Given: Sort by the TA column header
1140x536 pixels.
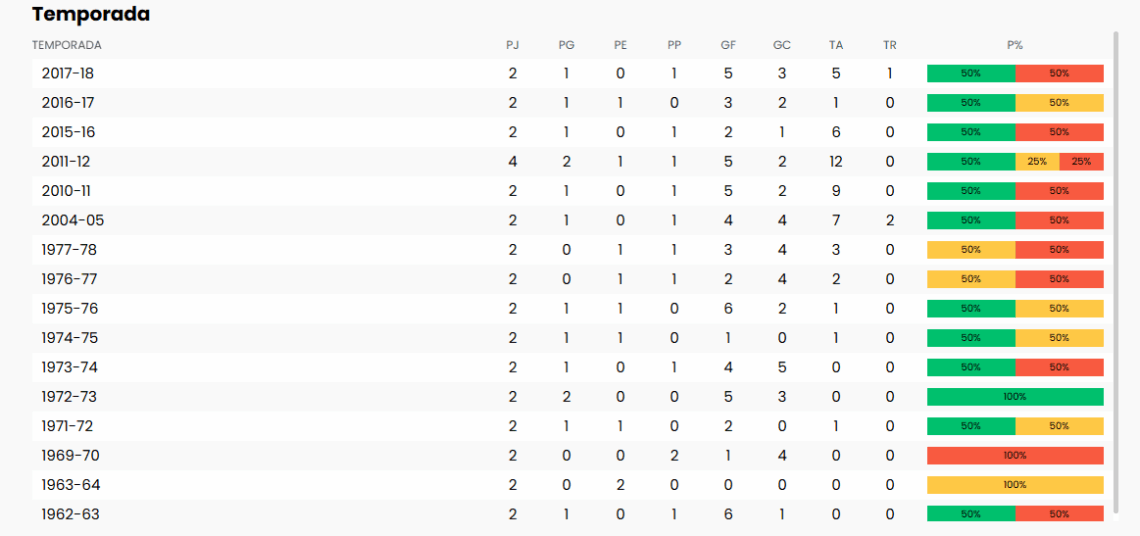Looking at the screenshot, I should [836, 45].
